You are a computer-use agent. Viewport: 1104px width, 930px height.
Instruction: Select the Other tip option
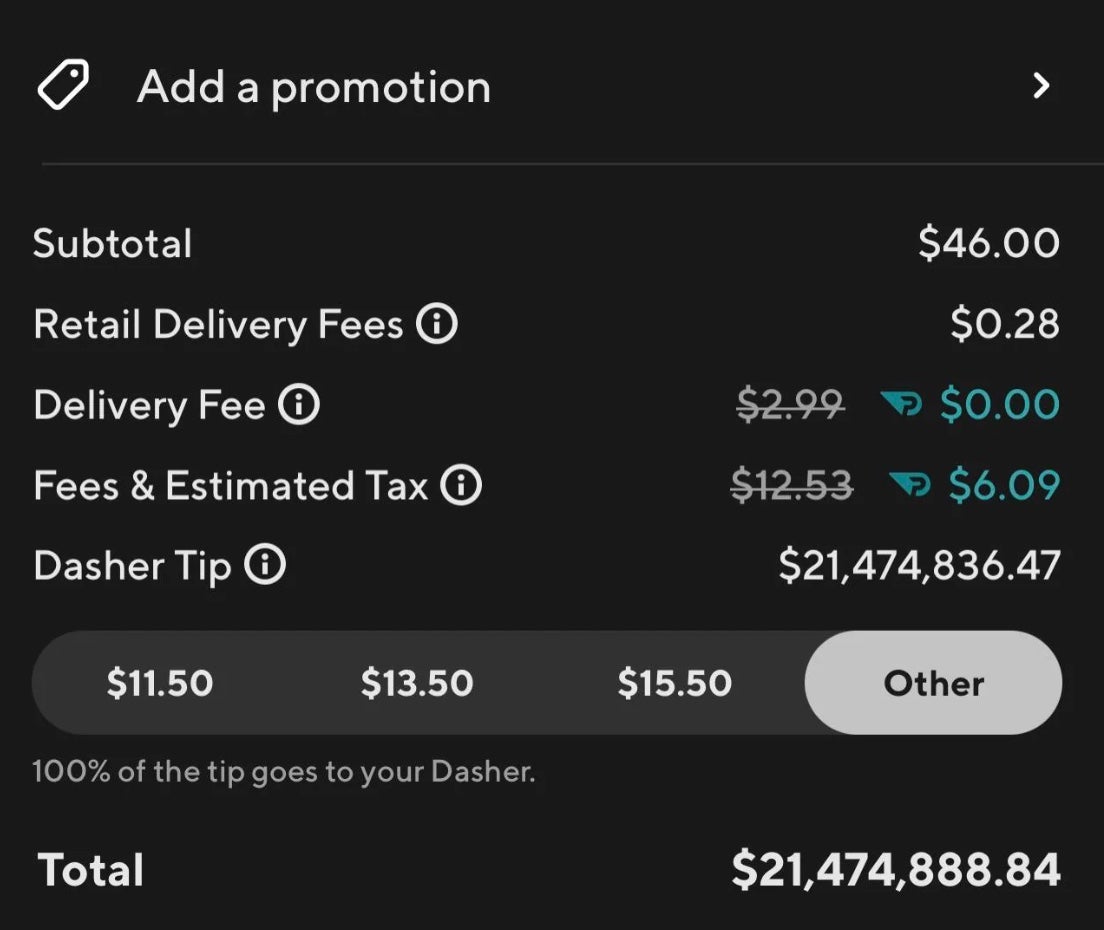coord(933,683)
